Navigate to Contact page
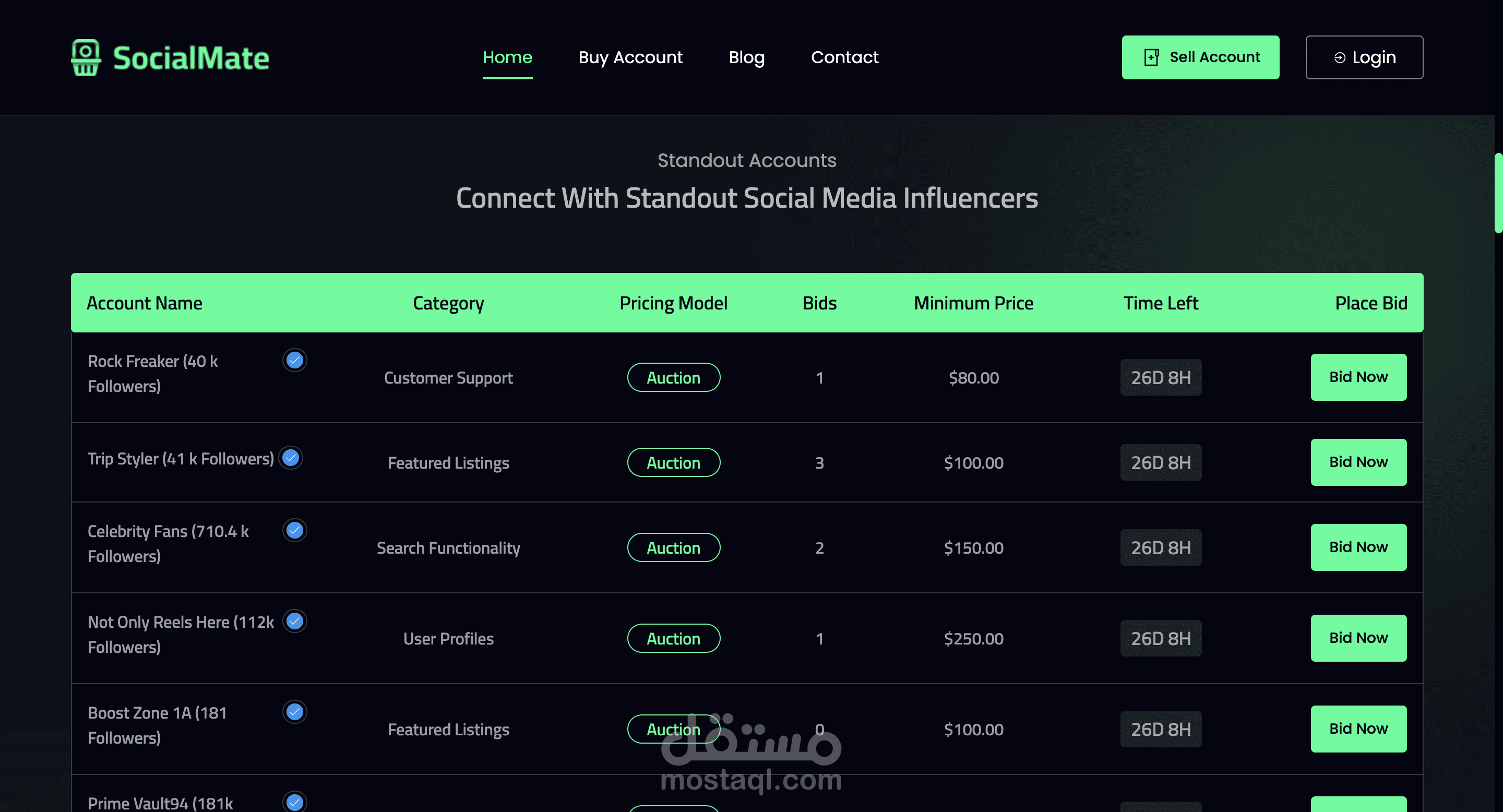This screenshot has width=1503, height=812. click(x=844, y=57)
